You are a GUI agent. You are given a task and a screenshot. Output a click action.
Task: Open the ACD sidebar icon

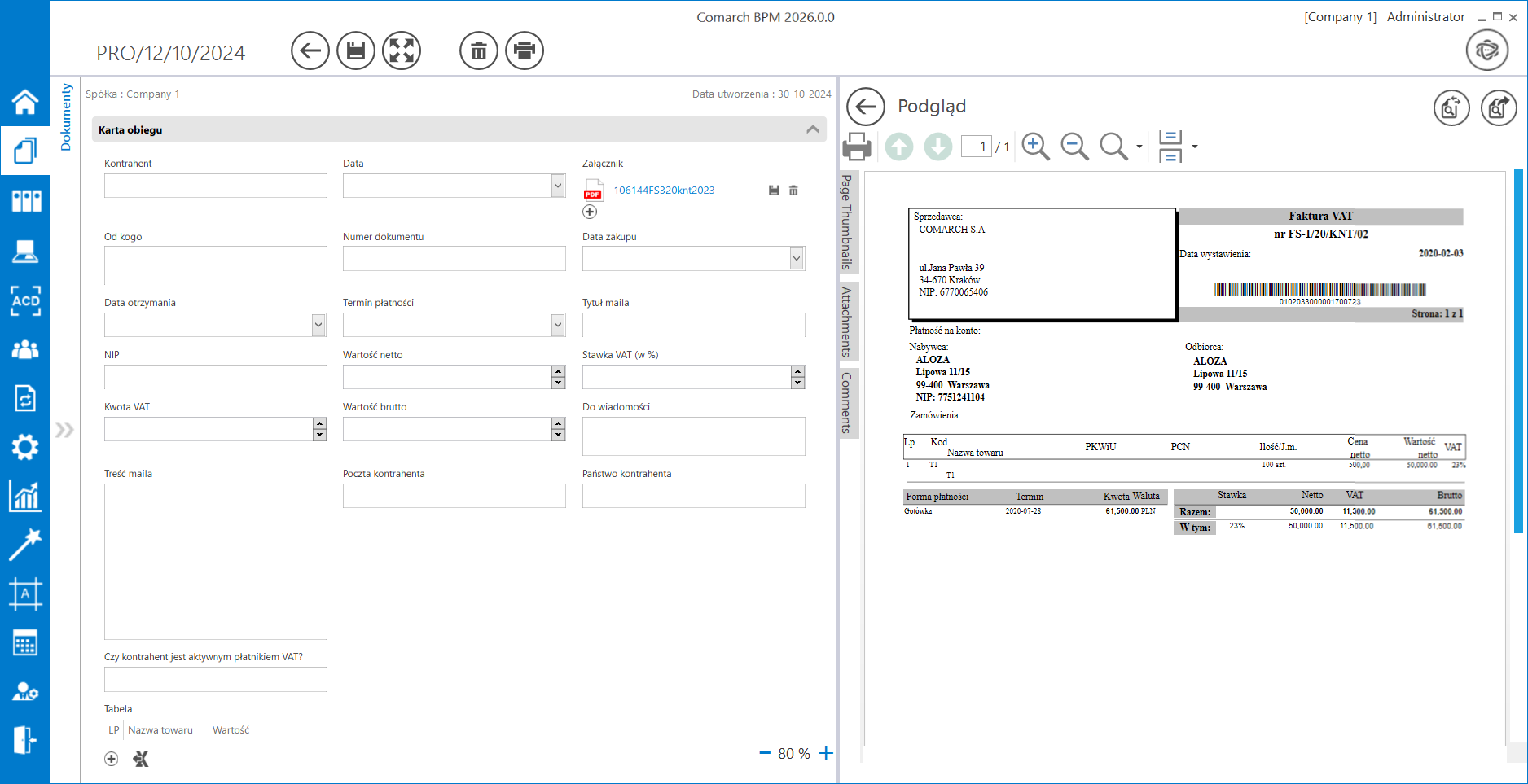pos(25,300)
